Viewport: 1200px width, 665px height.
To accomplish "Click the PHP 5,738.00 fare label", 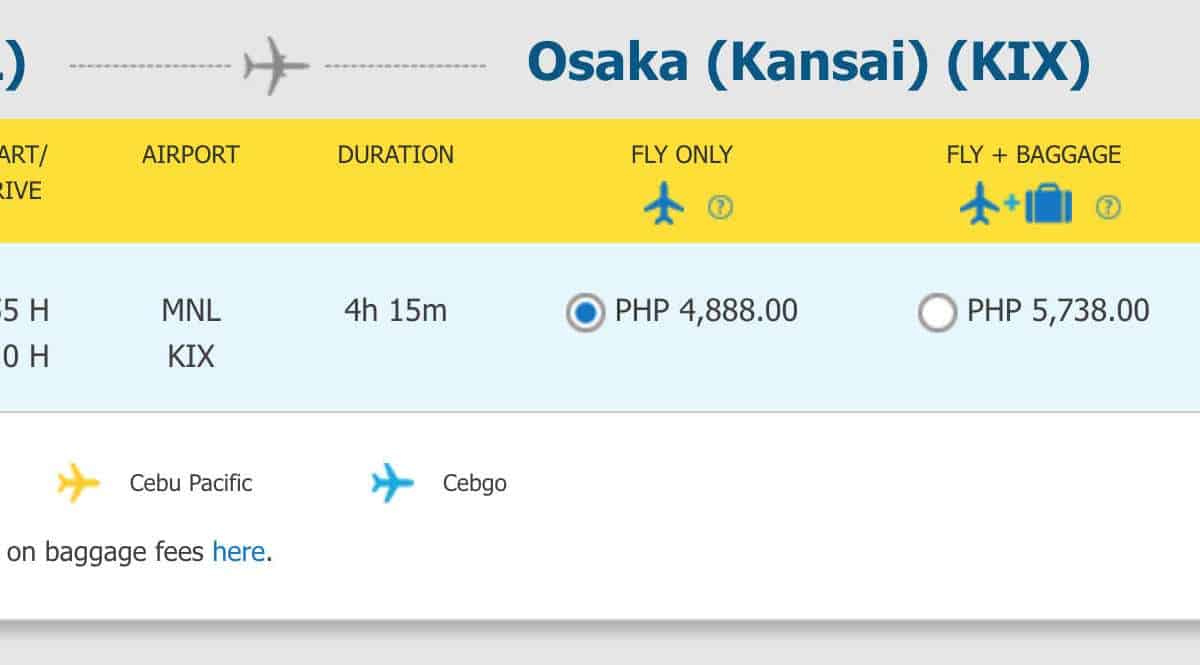I will (1058, 311).
